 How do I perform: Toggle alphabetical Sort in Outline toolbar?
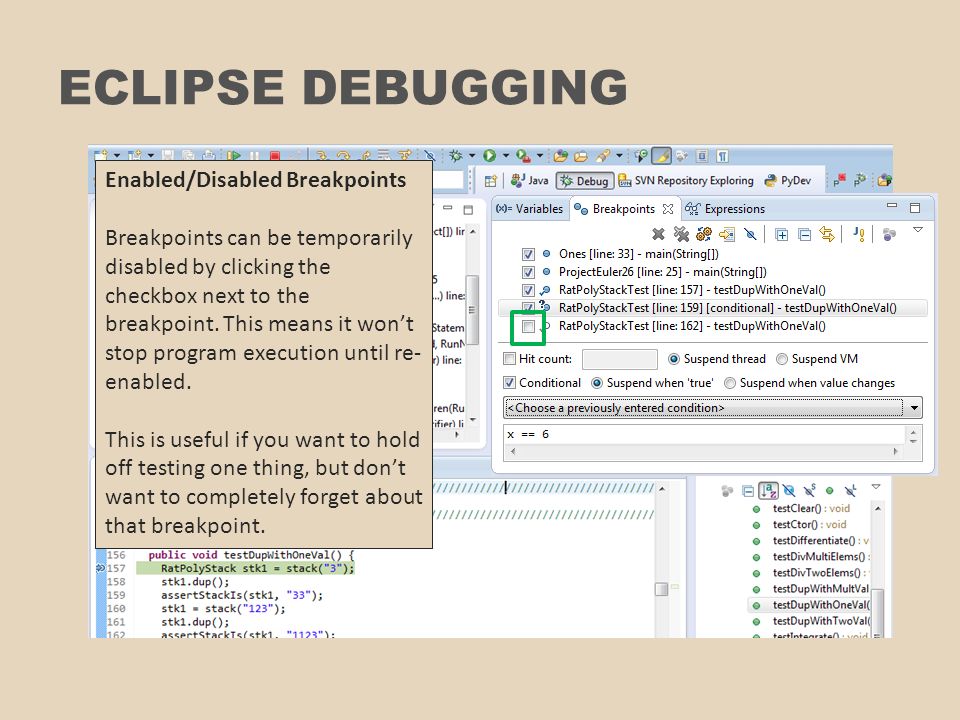(x=768, y=490)
